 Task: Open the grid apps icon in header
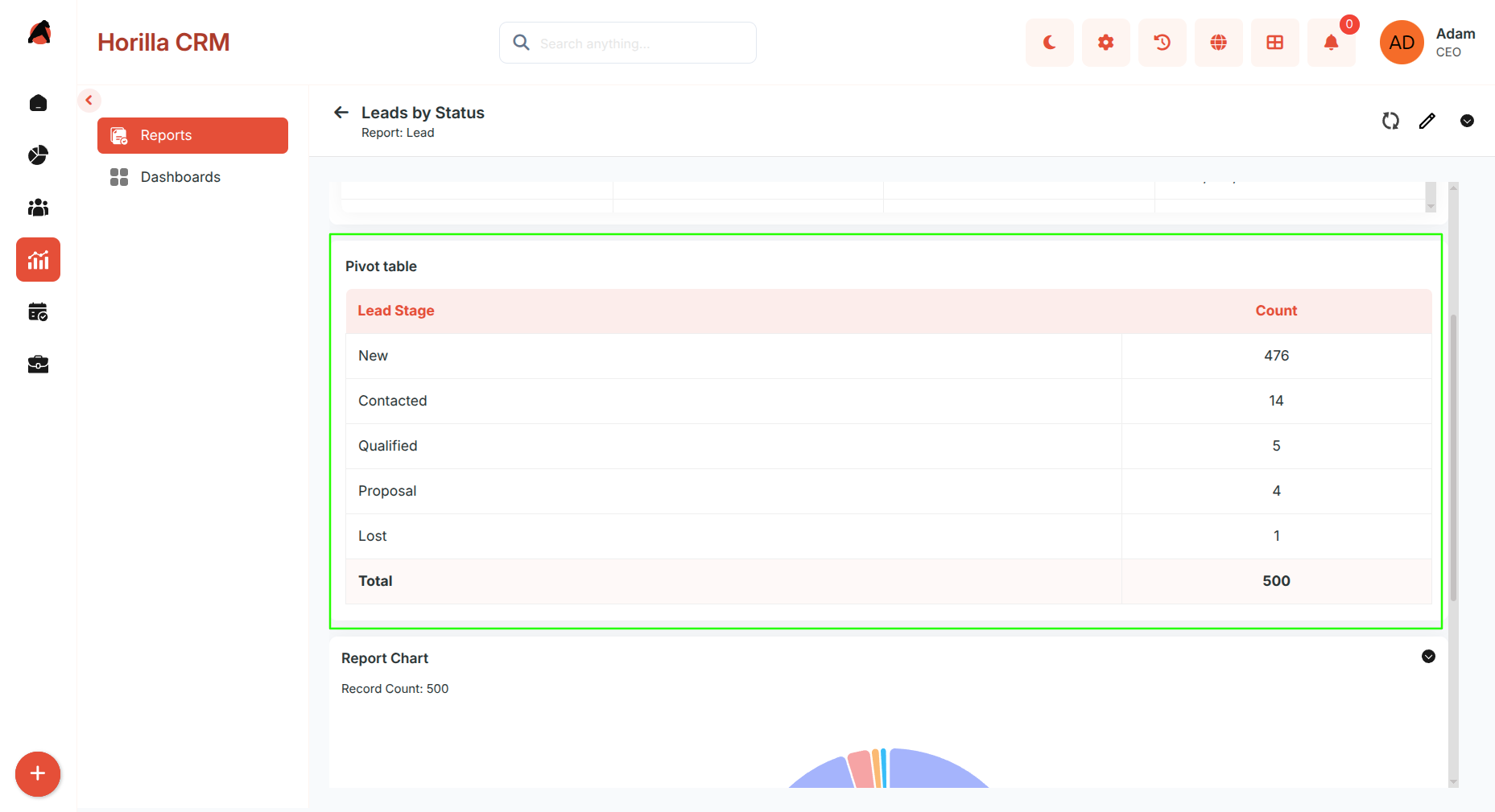[x=1274, y=43]
